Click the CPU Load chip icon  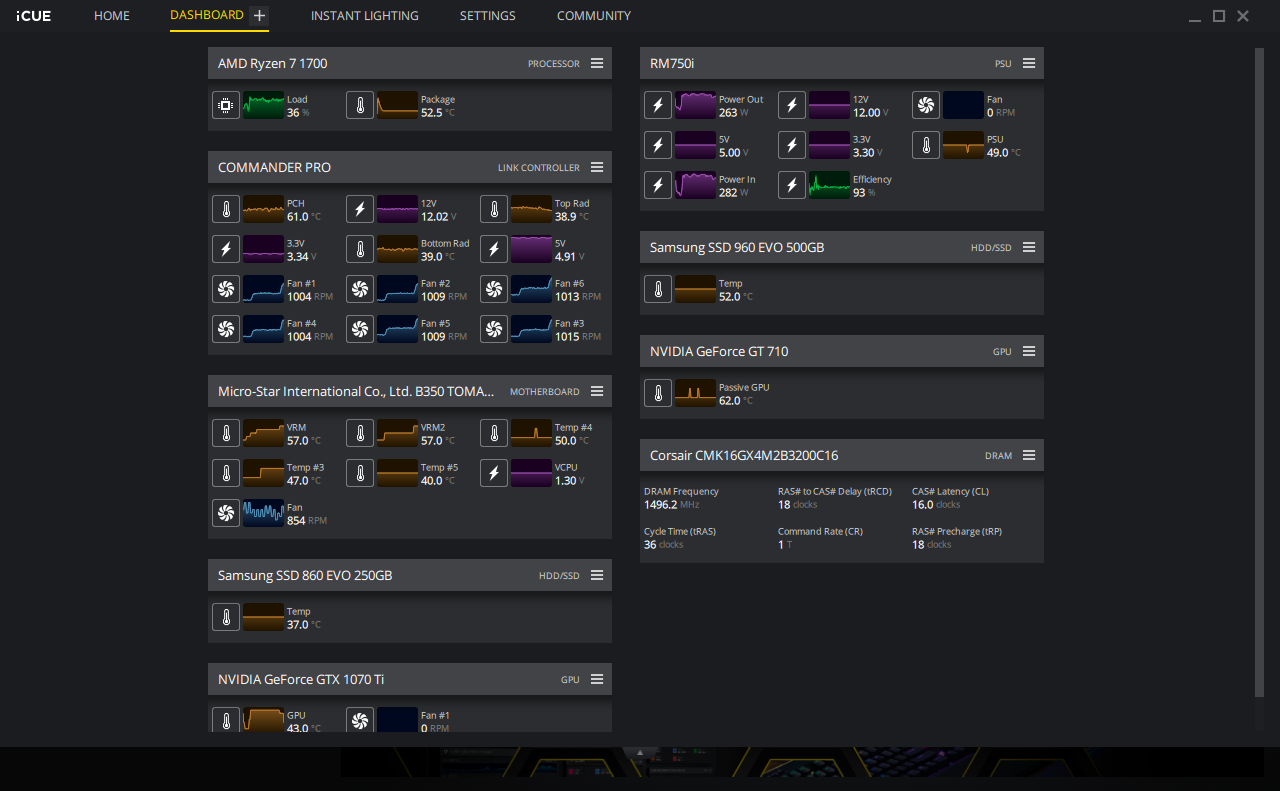(x=226, y=105)
